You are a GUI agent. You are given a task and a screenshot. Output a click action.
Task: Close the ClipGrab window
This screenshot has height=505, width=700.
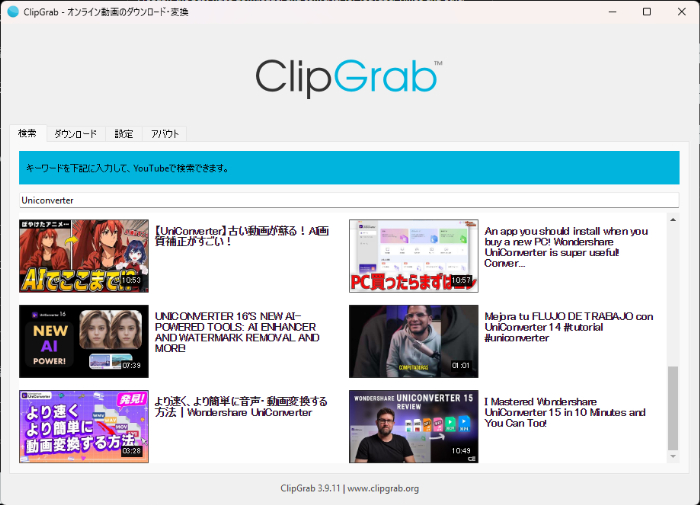click(681, 12)
